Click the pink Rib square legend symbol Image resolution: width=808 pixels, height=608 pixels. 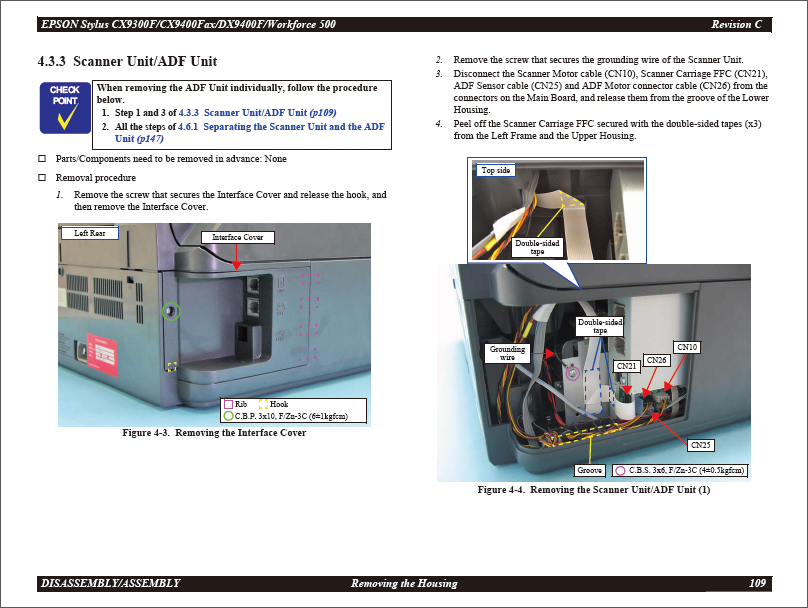[227, 405]
